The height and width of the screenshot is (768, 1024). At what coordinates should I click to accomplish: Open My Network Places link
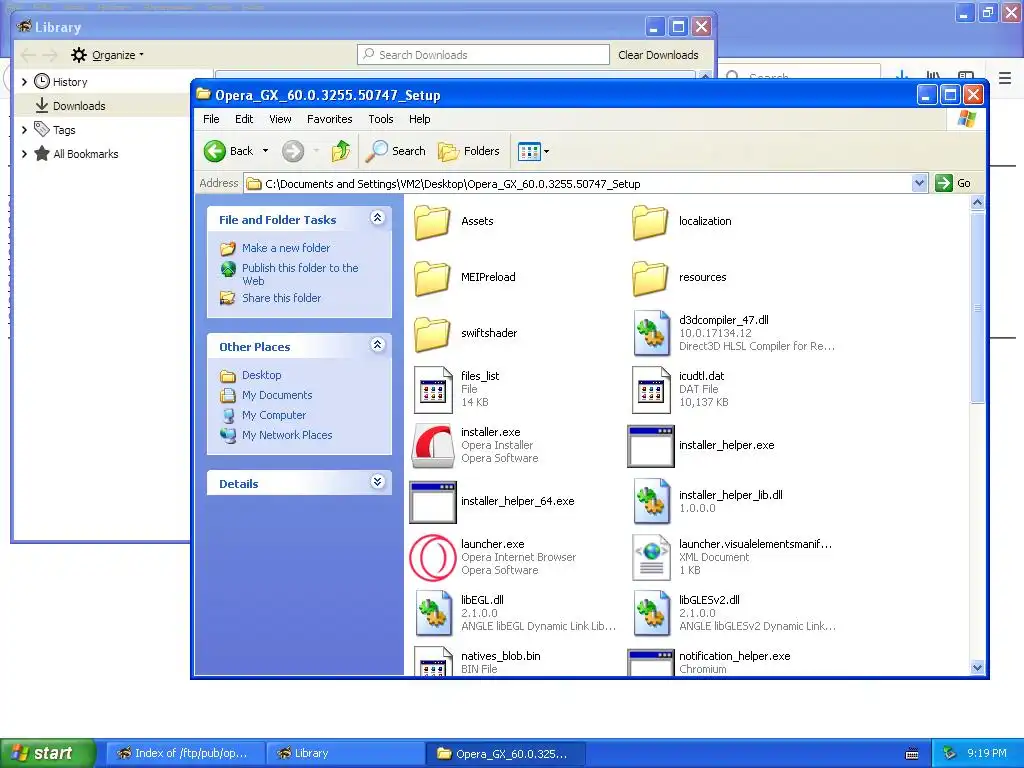287,435
